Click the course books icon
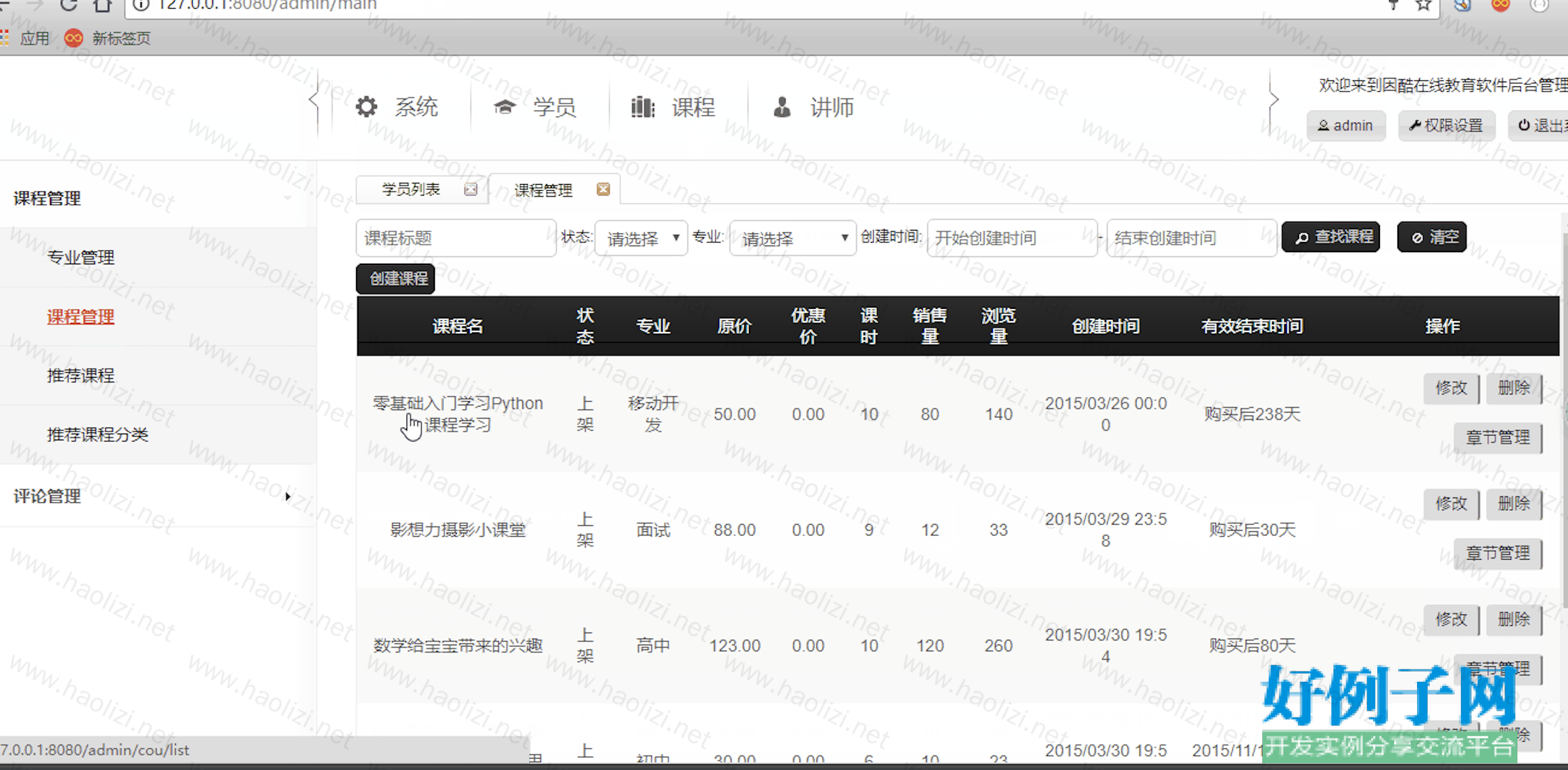 tap(642, 107)
